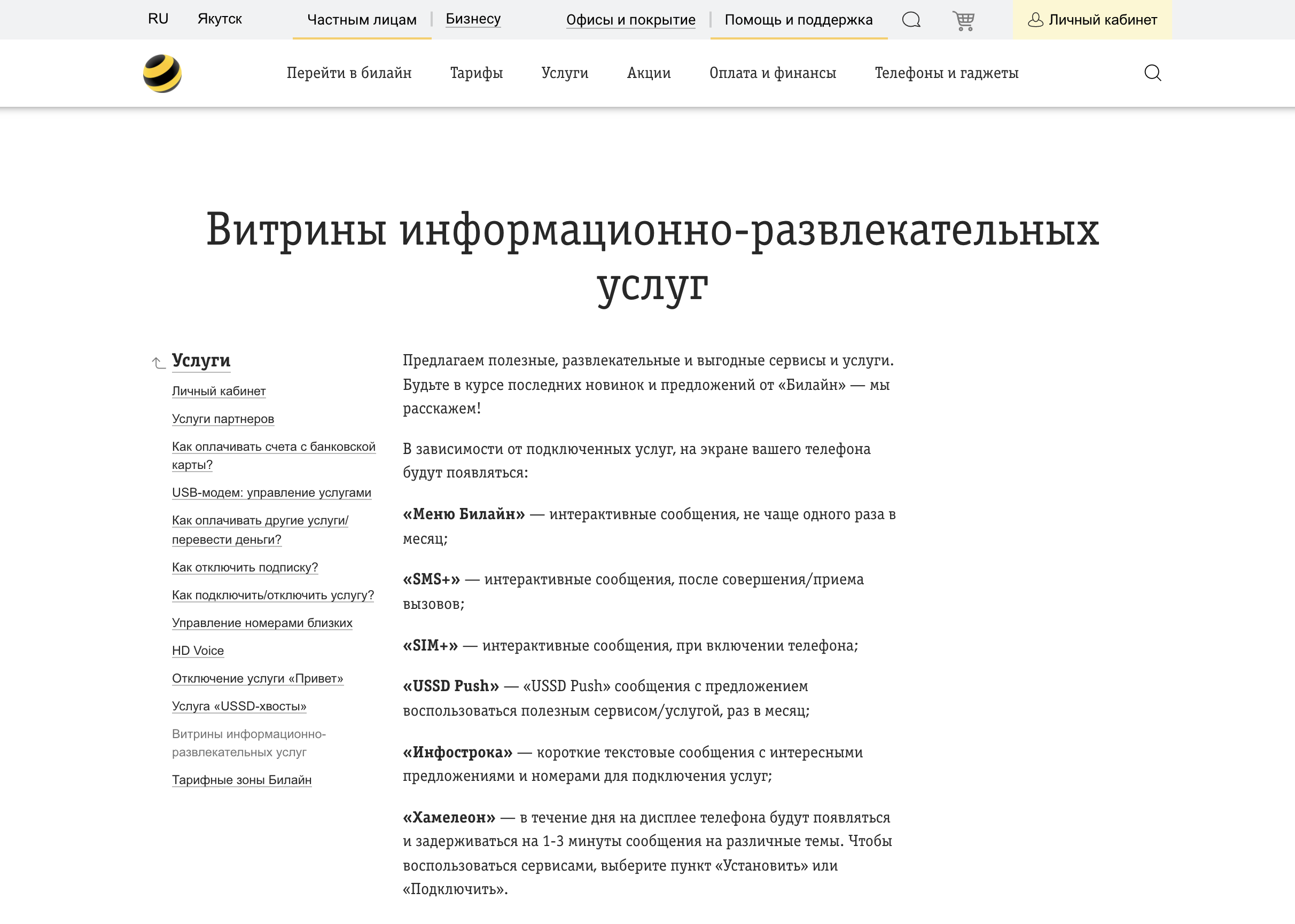Open the shopping cart icon
Screen dimensions: 1295x924
(x=964, y=19)
